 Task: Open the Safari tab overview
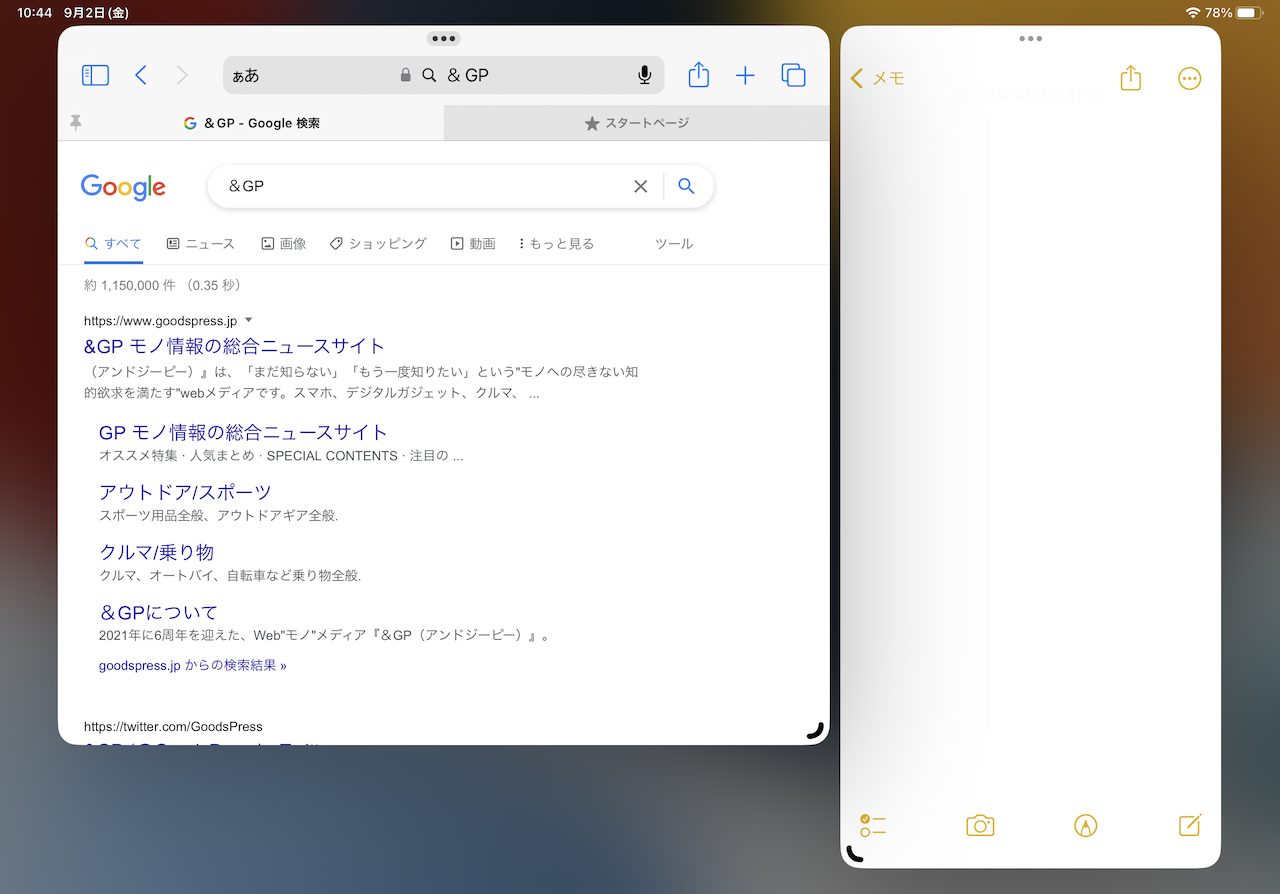(793, 75)
